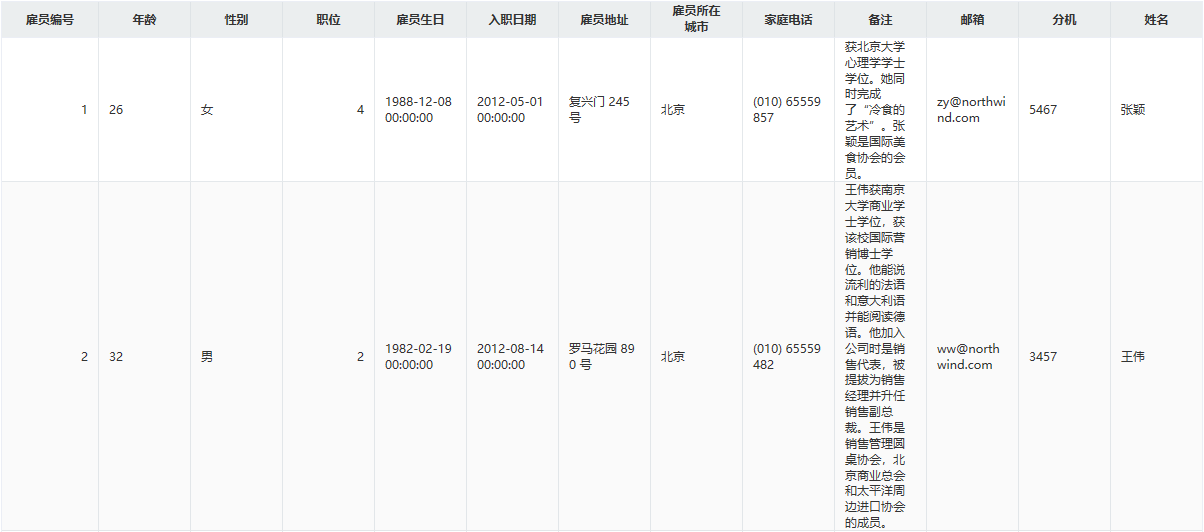Select extension 3457
1204x532 pixels.
pos(1064,356)
